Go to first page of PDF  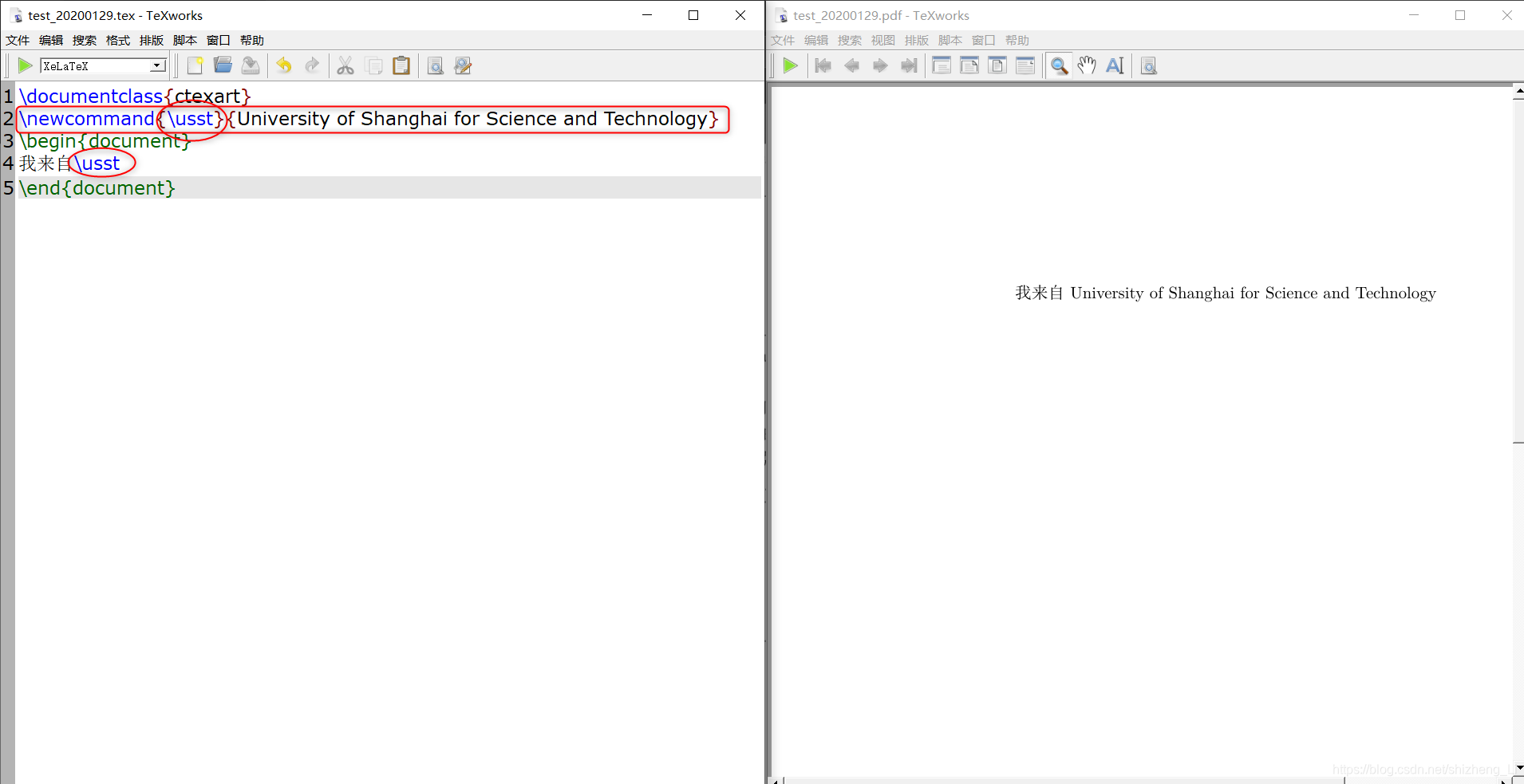tap(823, 65)
